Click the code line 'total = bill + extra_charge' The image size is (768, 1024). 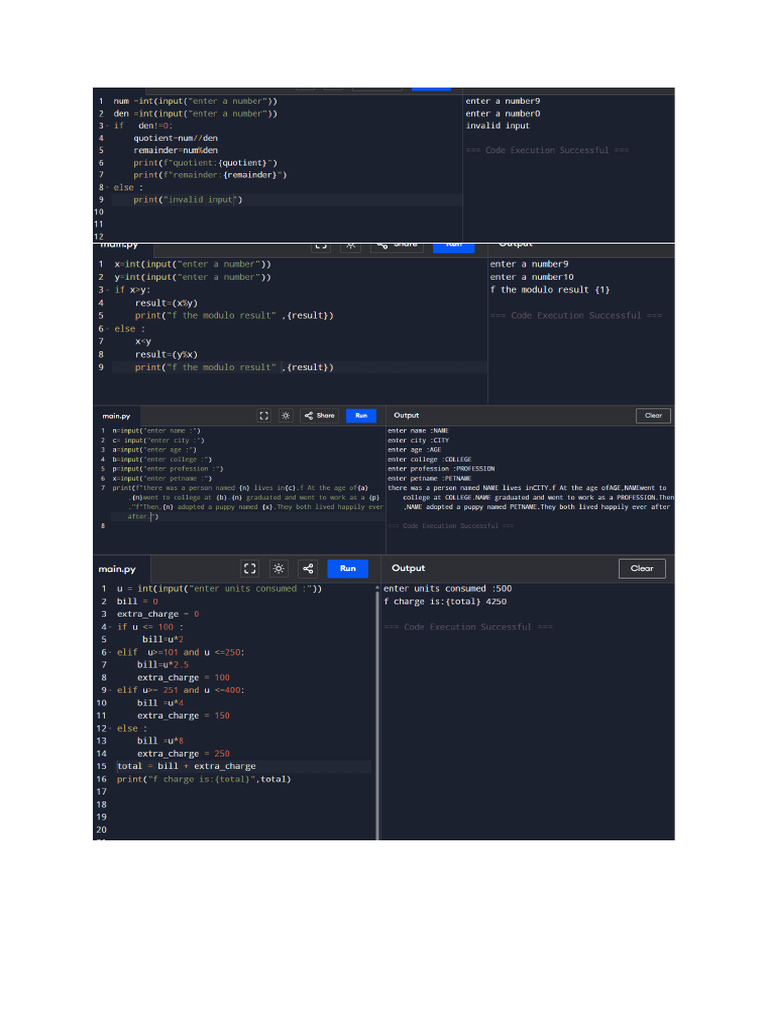187,767
